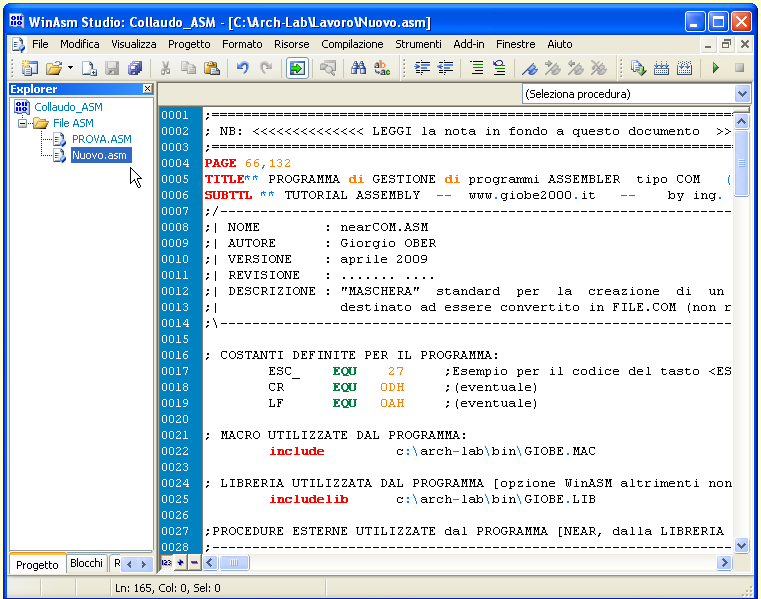
Task: Click the Copy icon in toolbar
Action: pyautogui.click(x=188, y=68)
